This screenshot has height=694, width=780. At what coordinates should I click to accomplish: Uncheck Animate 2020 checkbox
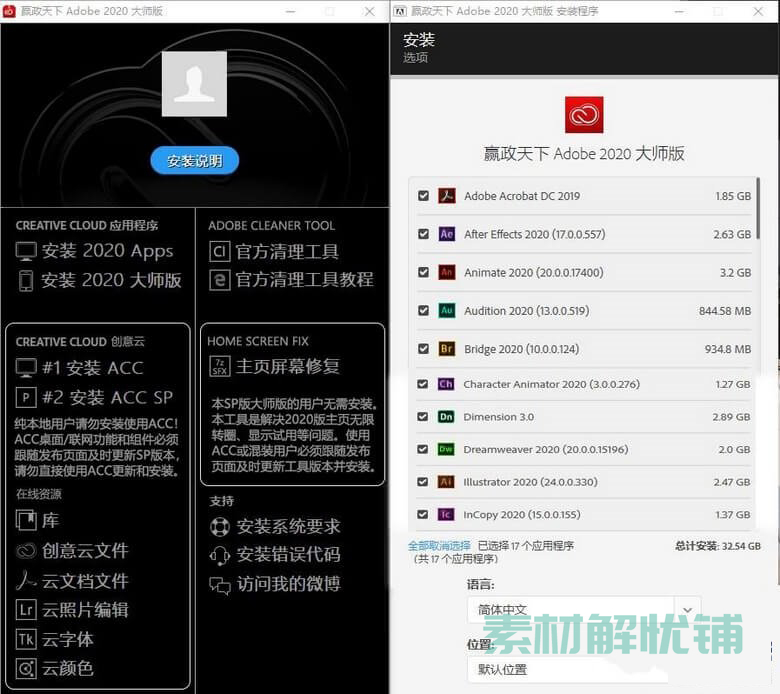423,272
